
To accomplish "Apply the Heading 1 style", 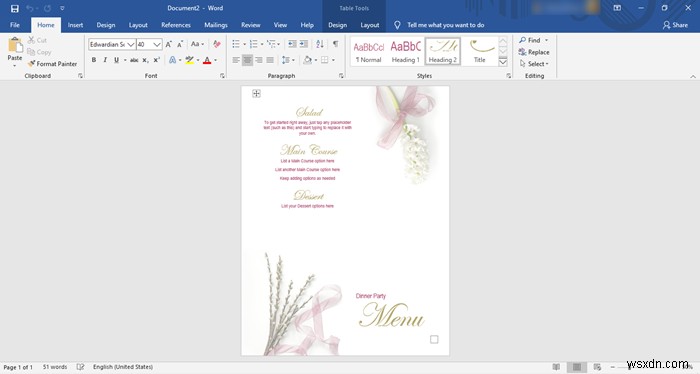I will (x=405, y=51).
